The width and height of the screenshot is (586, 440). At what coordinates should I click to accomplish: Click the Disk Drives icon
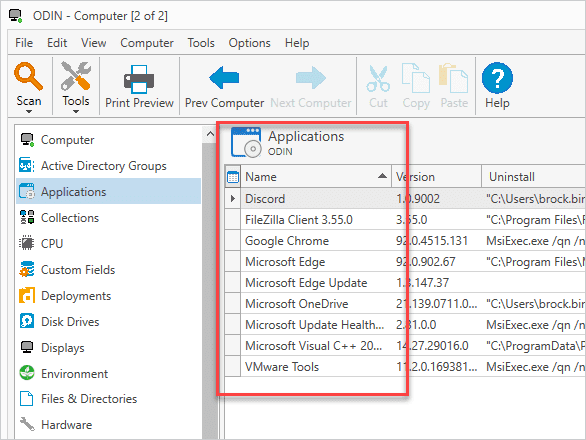click(x=27, y=321)
